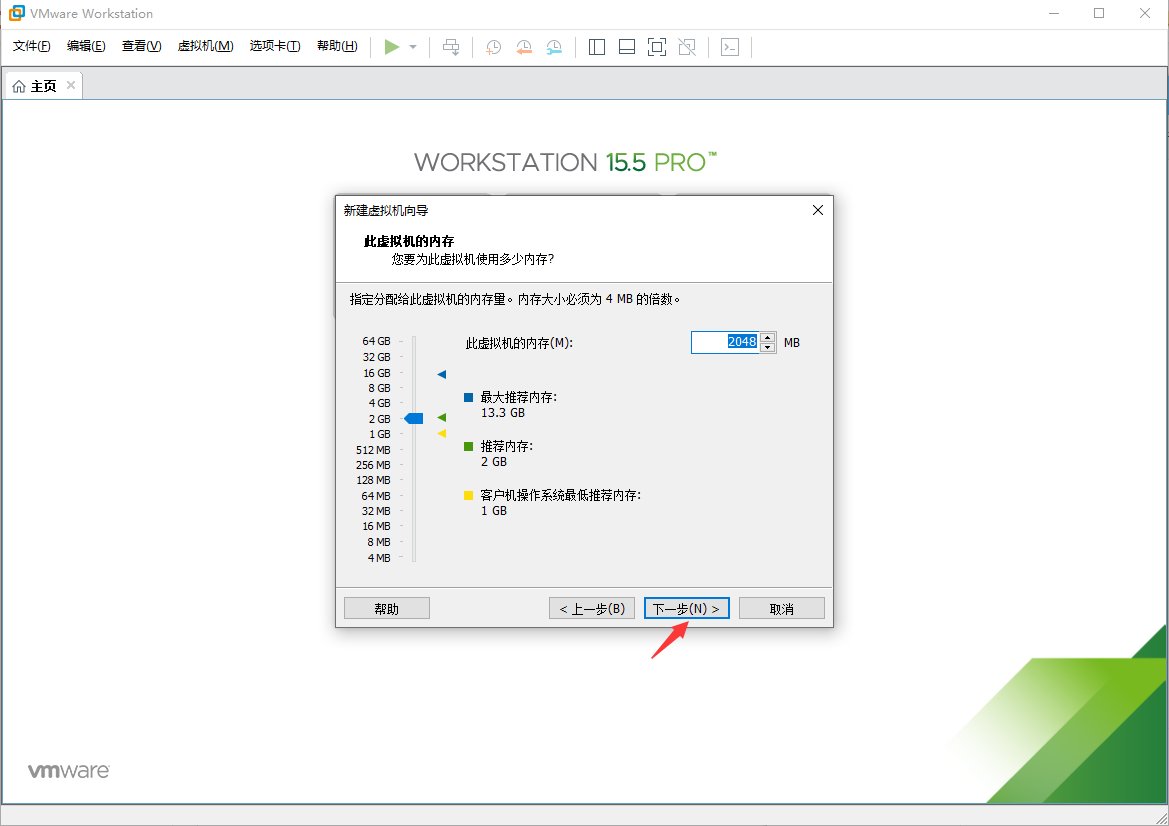Decrease memory with spinner down arrow

(768, 348)
